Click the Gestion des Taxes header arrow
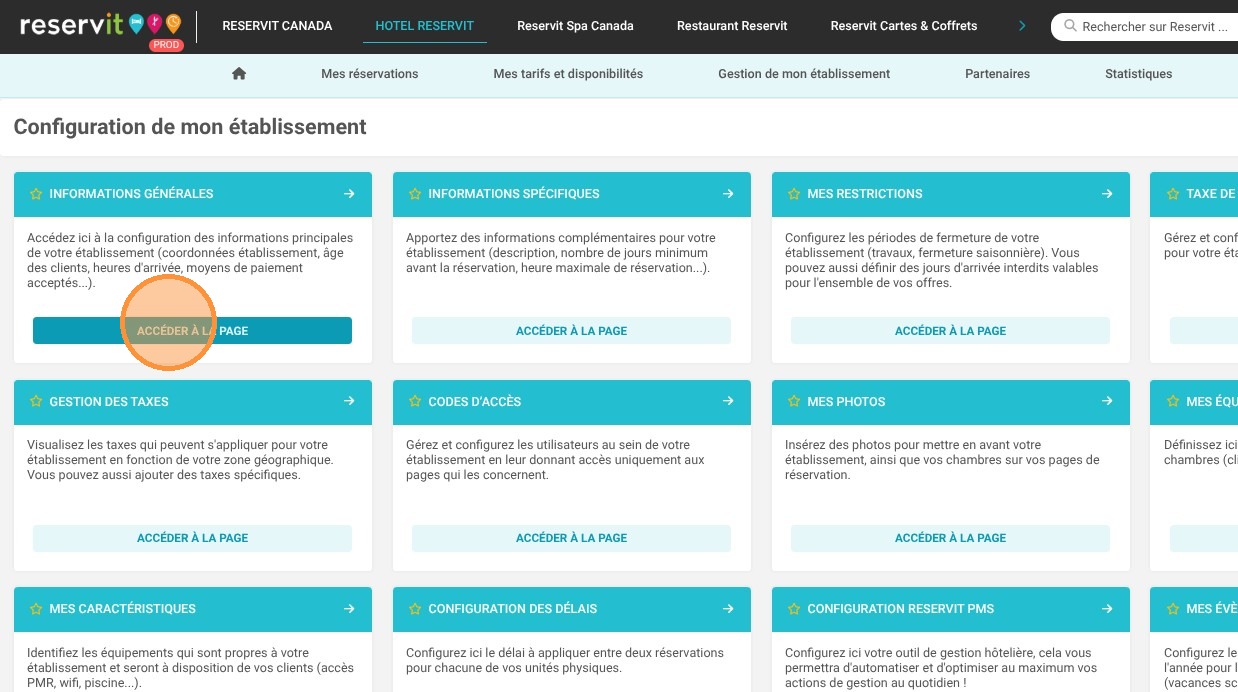Screen dimensions: 1238x692 [349, 401]
